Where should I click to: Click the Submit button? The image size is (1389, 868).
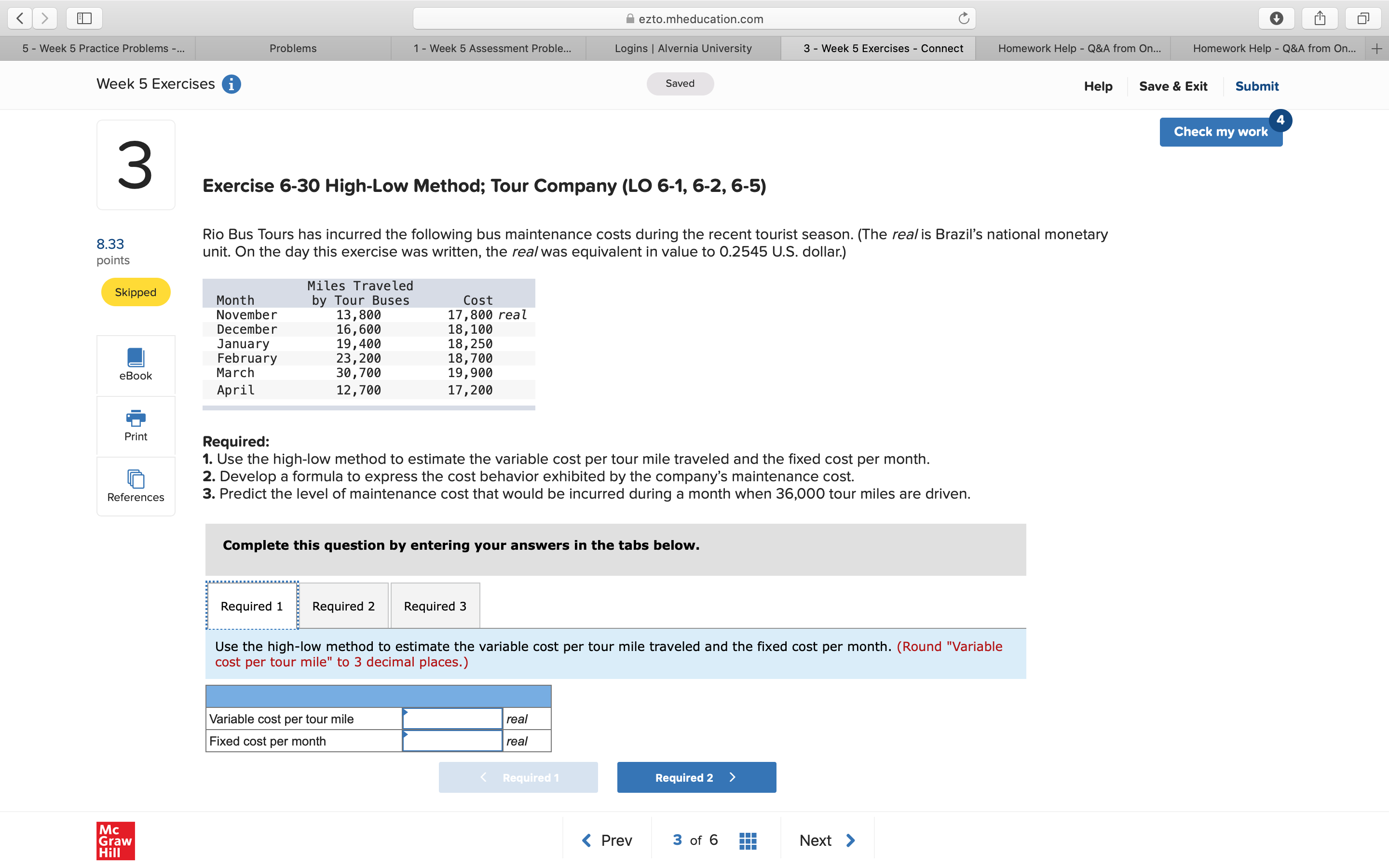point(1257,86)
